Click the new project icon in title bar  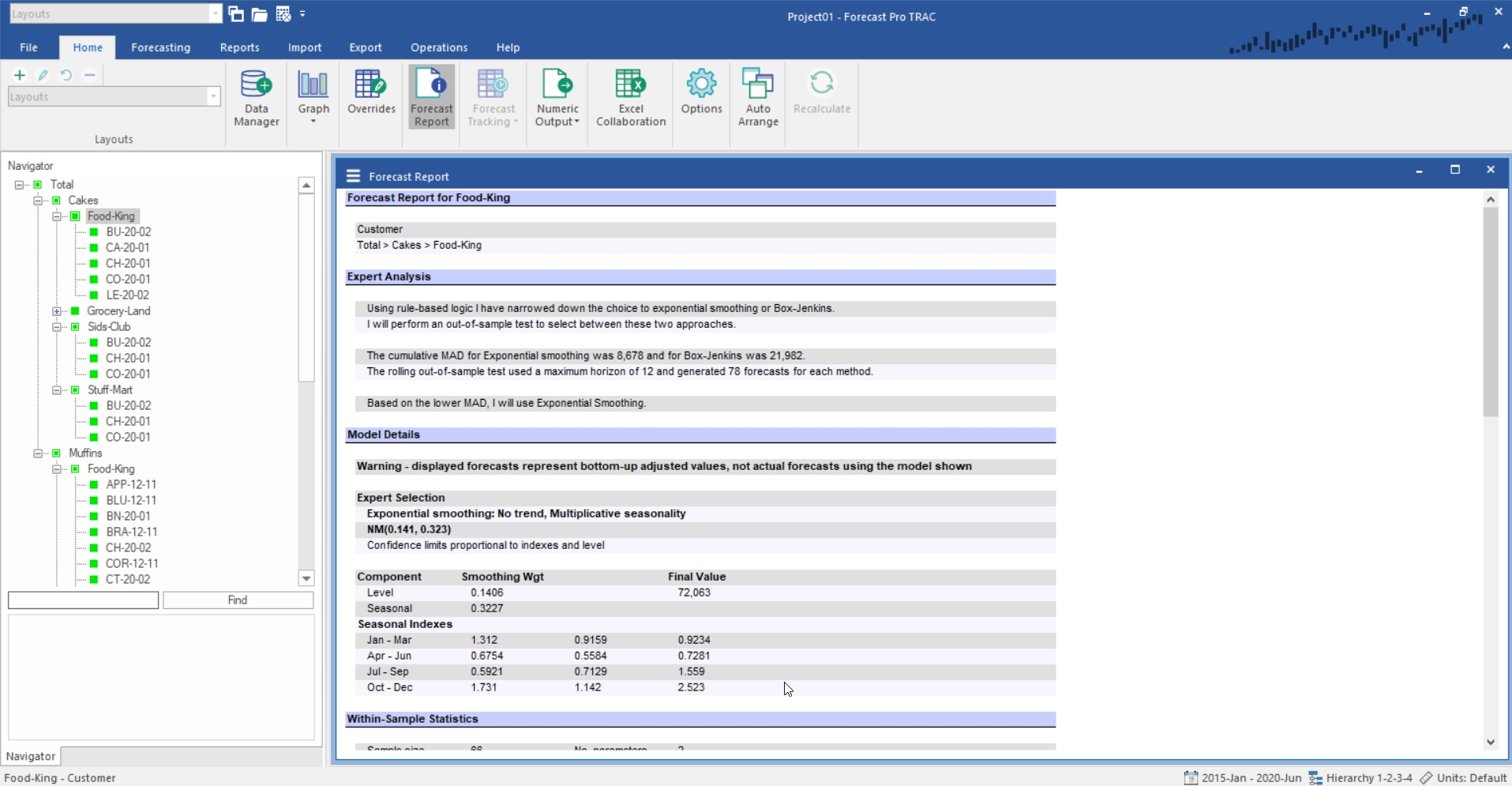236,14
